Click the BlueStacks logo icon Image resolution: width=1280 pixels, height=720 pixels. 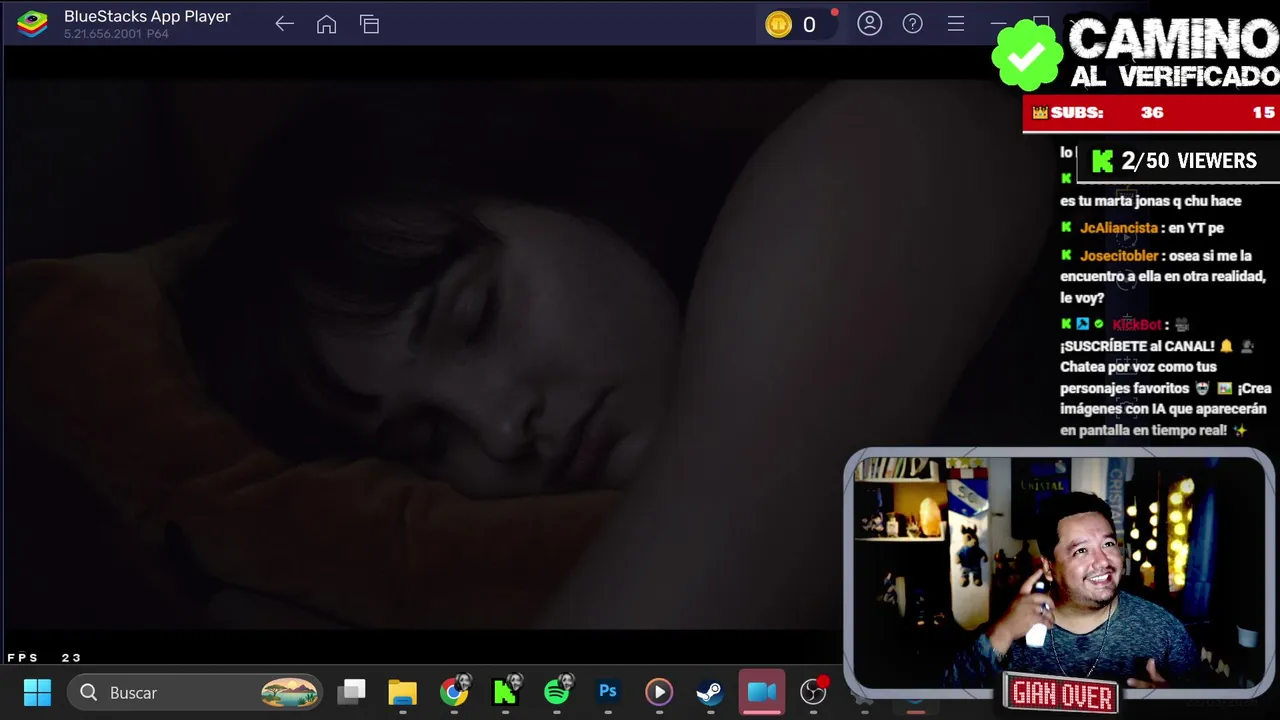(x=32, y=24)
